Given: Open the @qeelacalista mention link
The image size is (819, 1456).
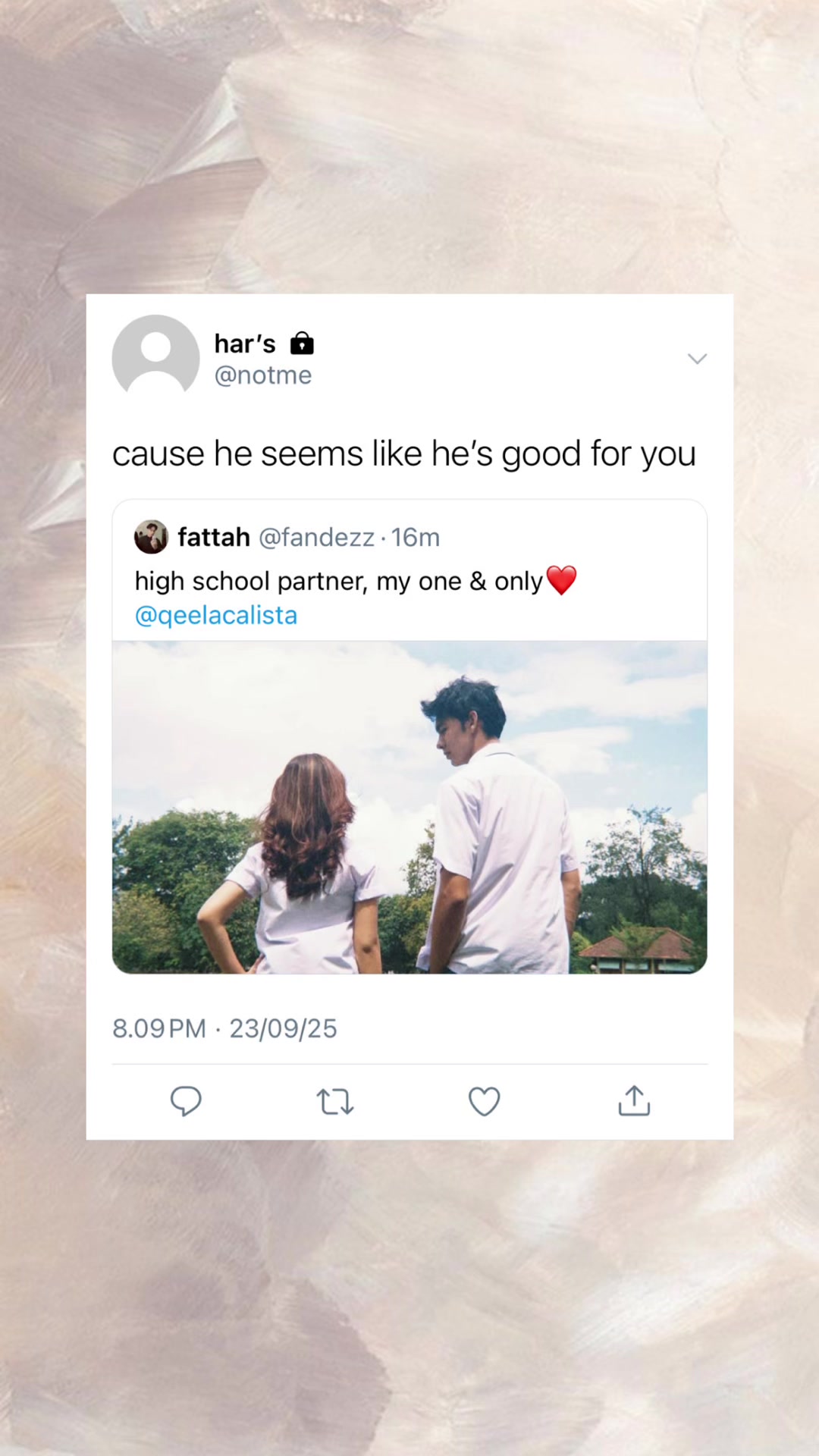Looking at the screenshot, I should click(x=216, y=615).
